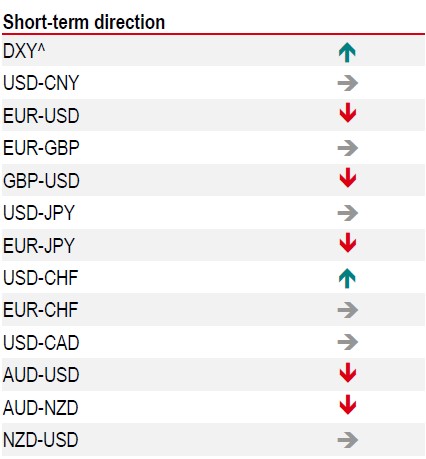
Task: Click the gray arrow beside NZD-USD
Action: click(348, 440)
